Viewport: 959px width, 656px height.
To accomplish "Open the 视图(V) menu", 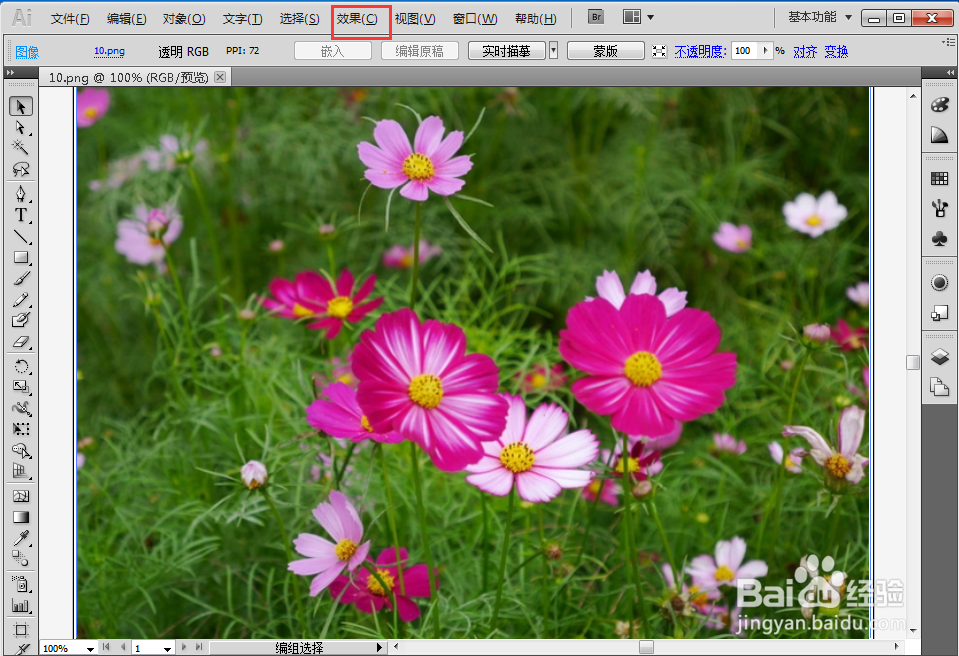I will pos(415,19).
